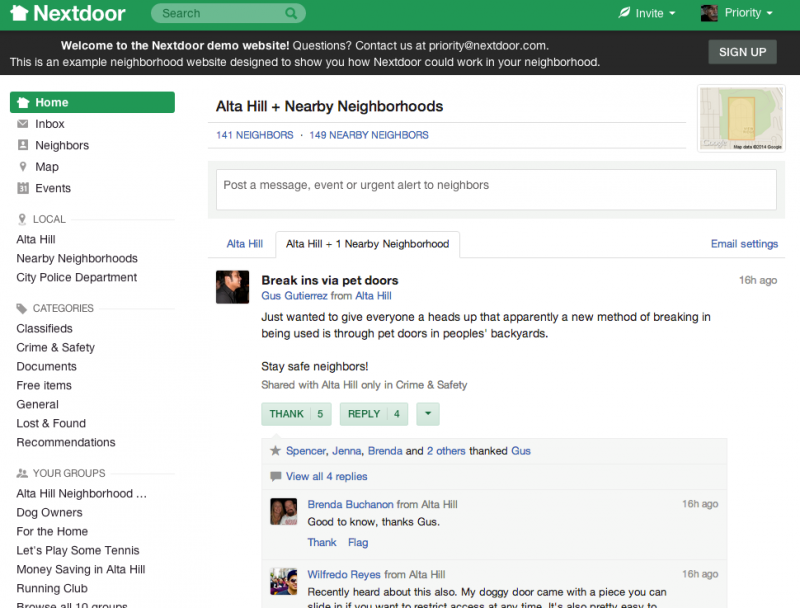
Task: Open Money Saving in Alta Hill group
Action: pos(81,569)
